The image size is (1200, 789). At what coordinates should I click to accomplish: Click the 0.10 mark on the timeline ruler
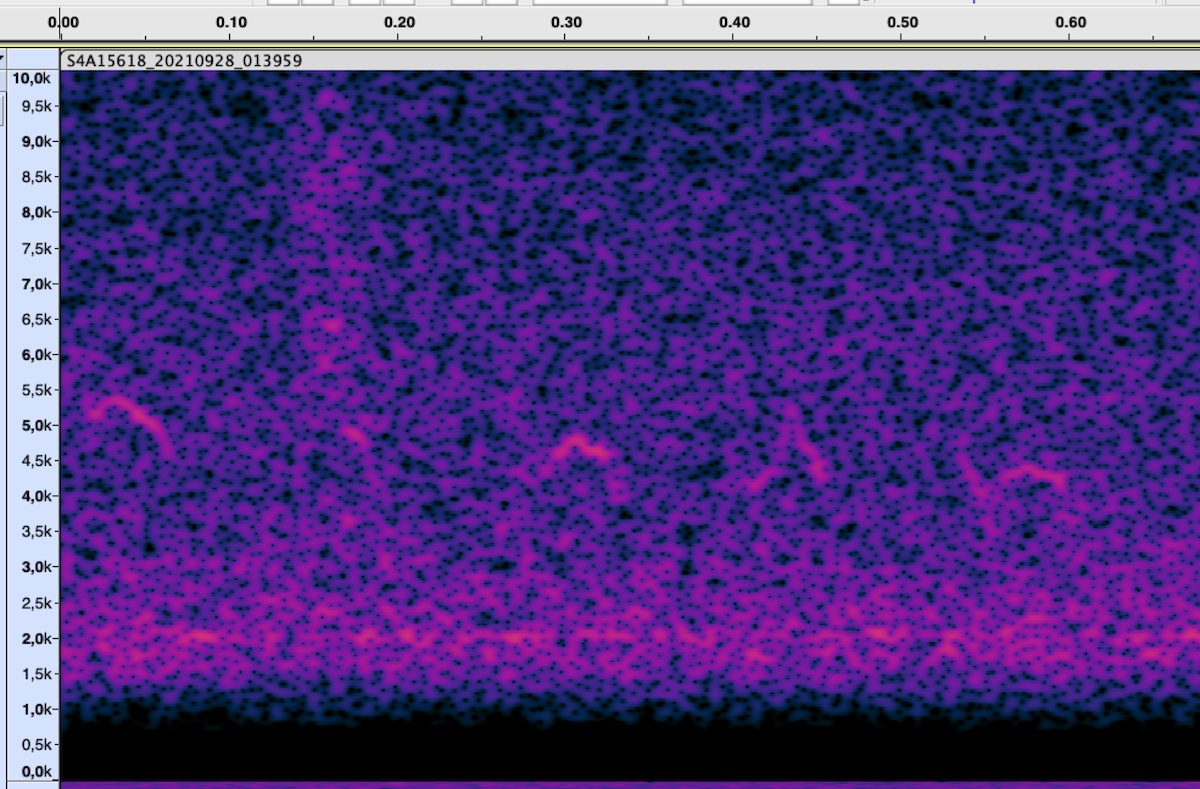pos(231,22)
